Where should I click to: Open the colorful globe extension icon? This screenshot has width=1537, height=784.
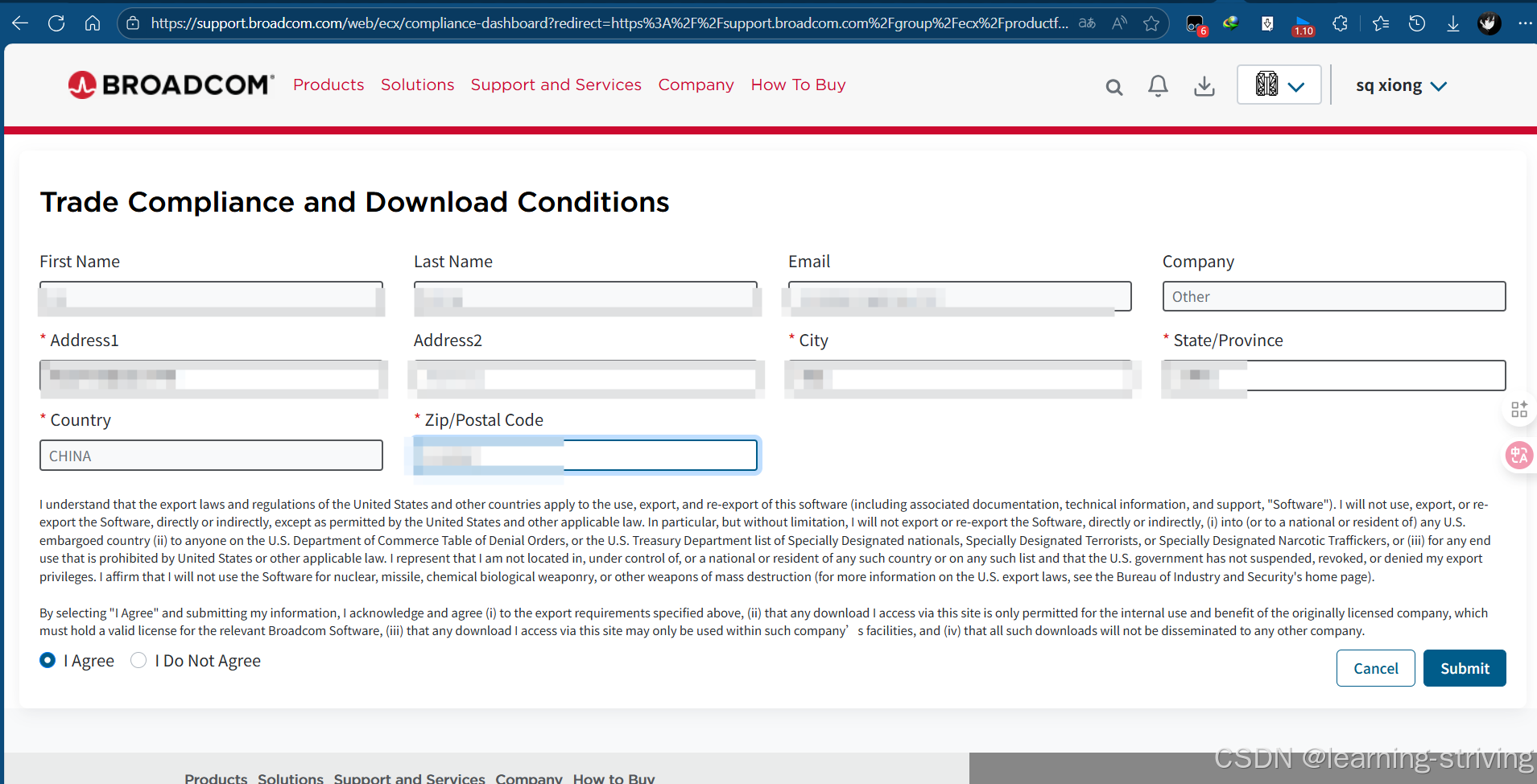(x=1230, y=23)
